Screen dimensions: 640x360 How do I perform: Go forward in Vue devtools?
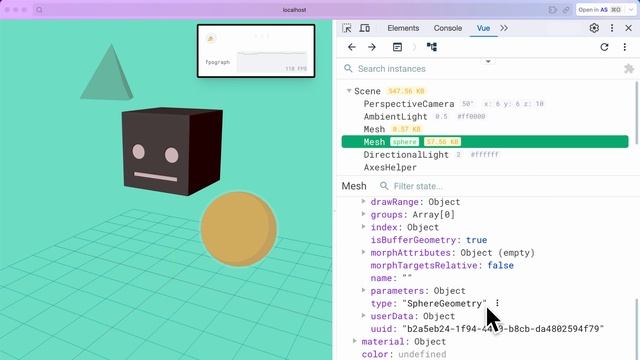pyautogui.click(x=372, y=47)
